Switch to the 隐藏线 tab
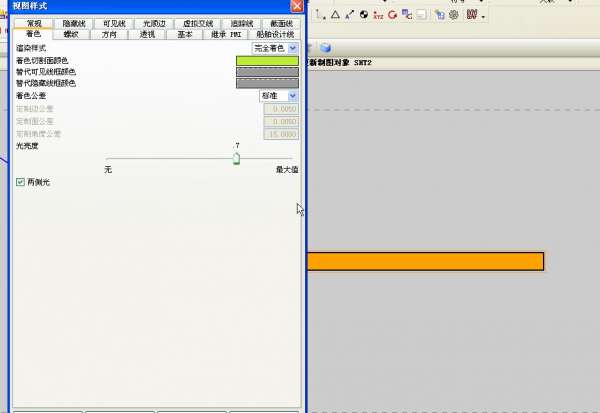Image resolution: width=600 pixels, height=413 pixels. pyautogui.click(x=74, y=23)
